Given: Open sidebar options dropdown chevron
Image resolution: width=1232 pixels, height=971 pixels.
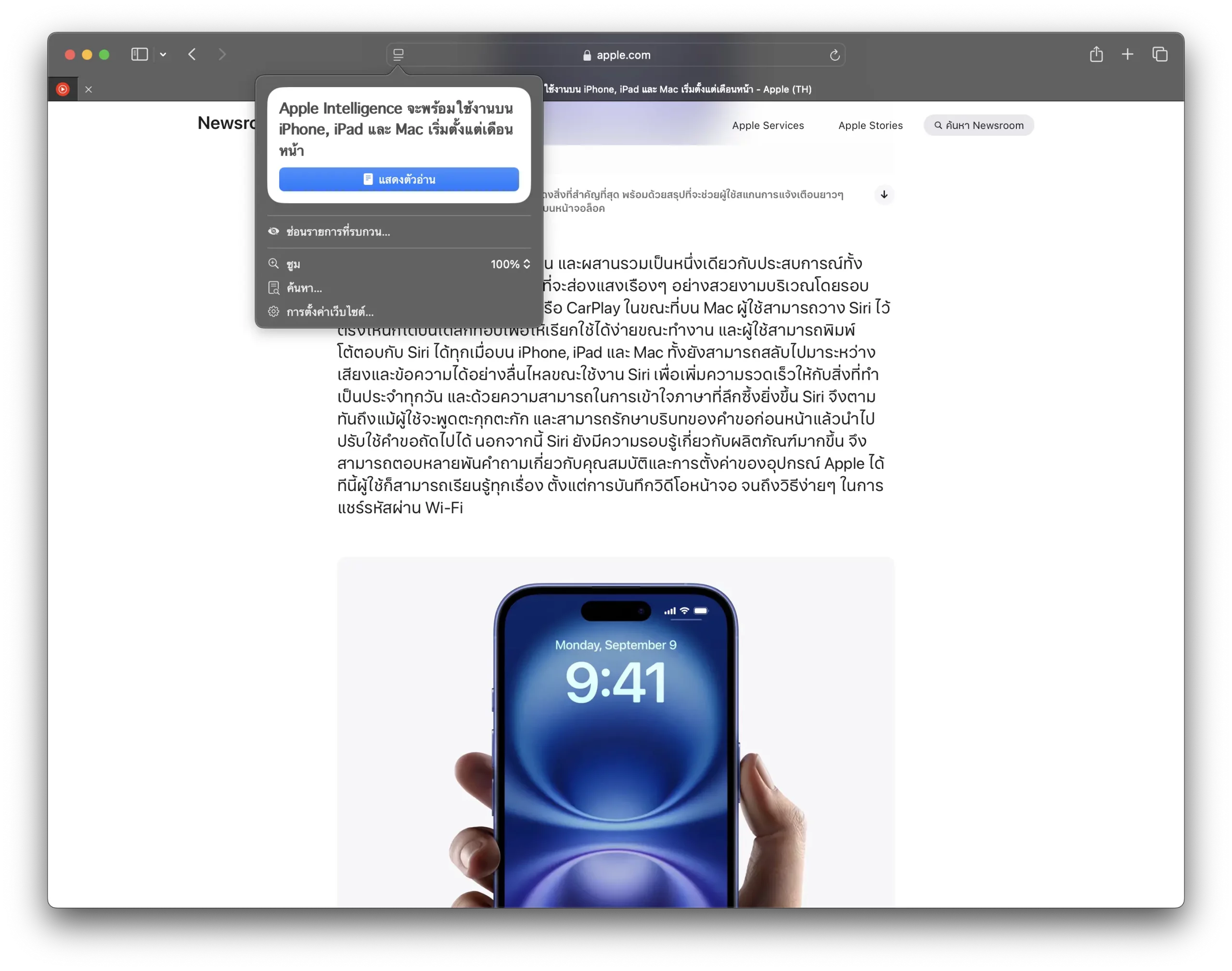Looking at the screenshot, I should [x=163, y=54].
